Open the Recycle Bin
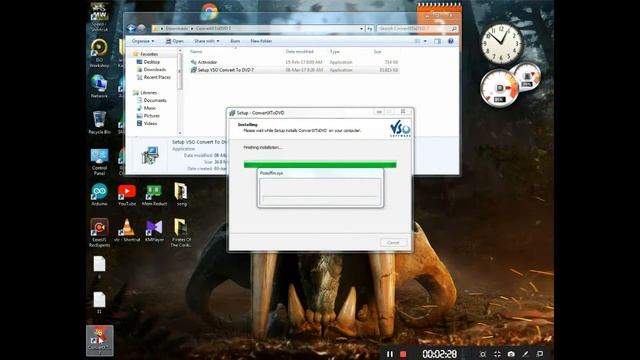Viewport: 640px width, 360px height. pyautogui.click(x=99, y=122)
